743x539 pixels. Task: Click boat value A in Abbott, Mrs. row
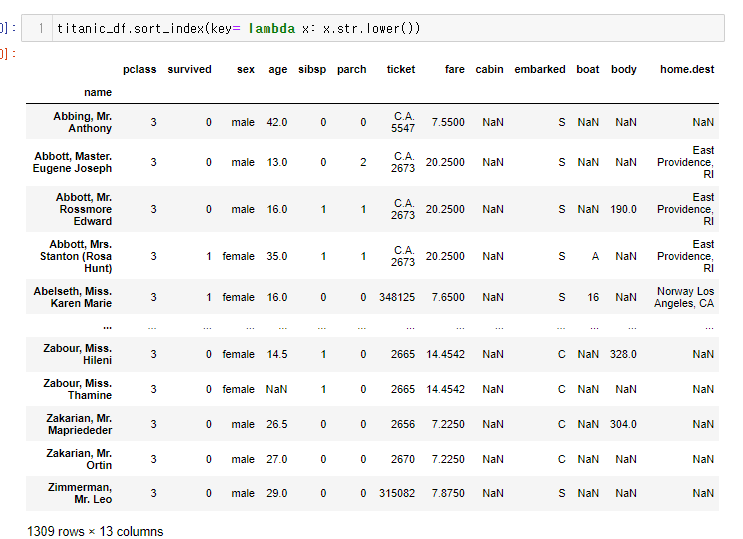pyautogui.click(x=595, y=256)
